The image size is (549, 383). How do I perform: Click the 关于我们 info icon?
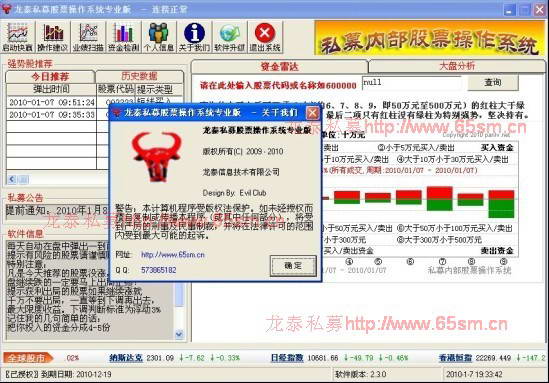pos(194,37)
